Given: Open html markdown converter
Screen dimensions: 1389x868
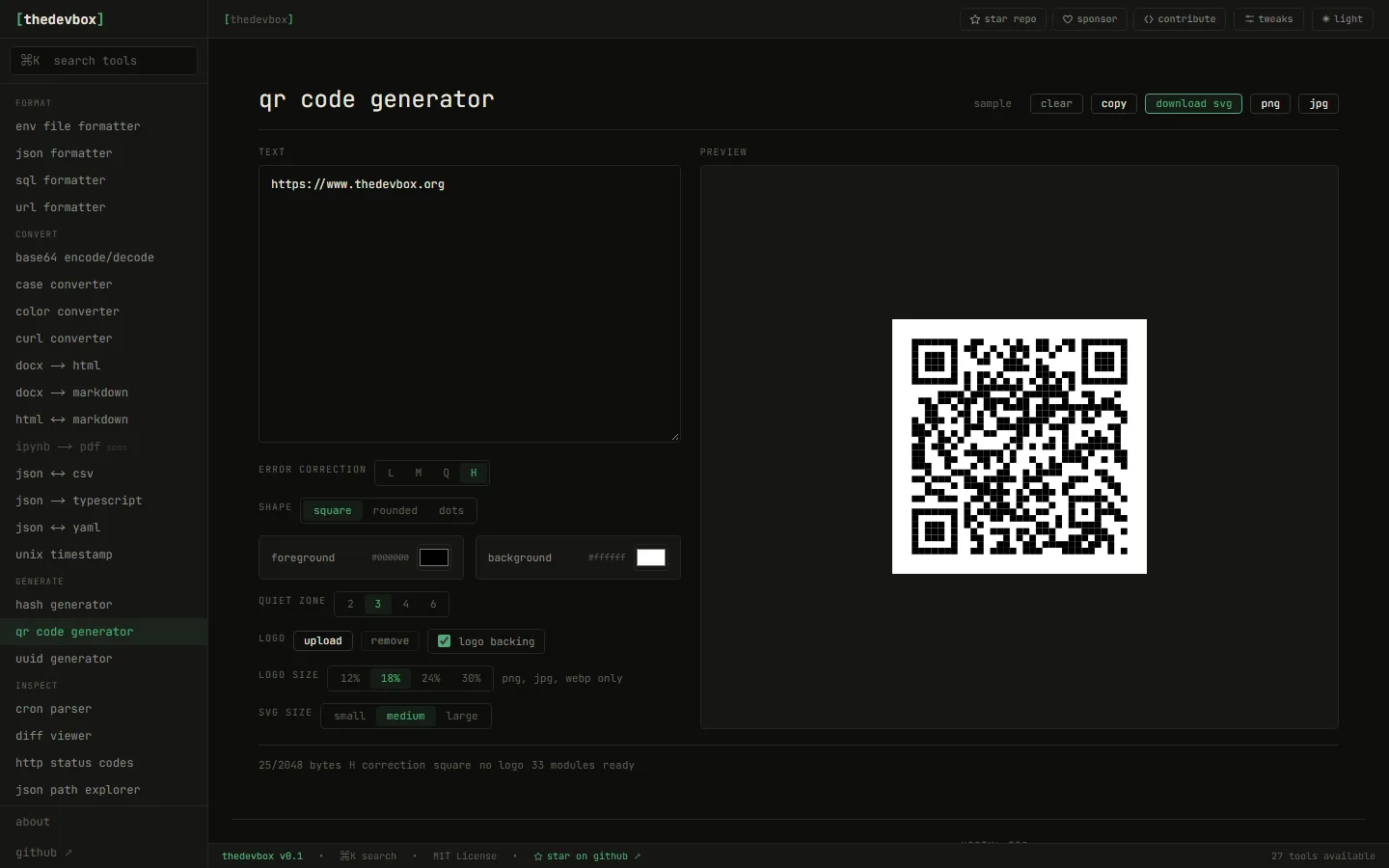Looking at the screenshot, I should 103,420.
